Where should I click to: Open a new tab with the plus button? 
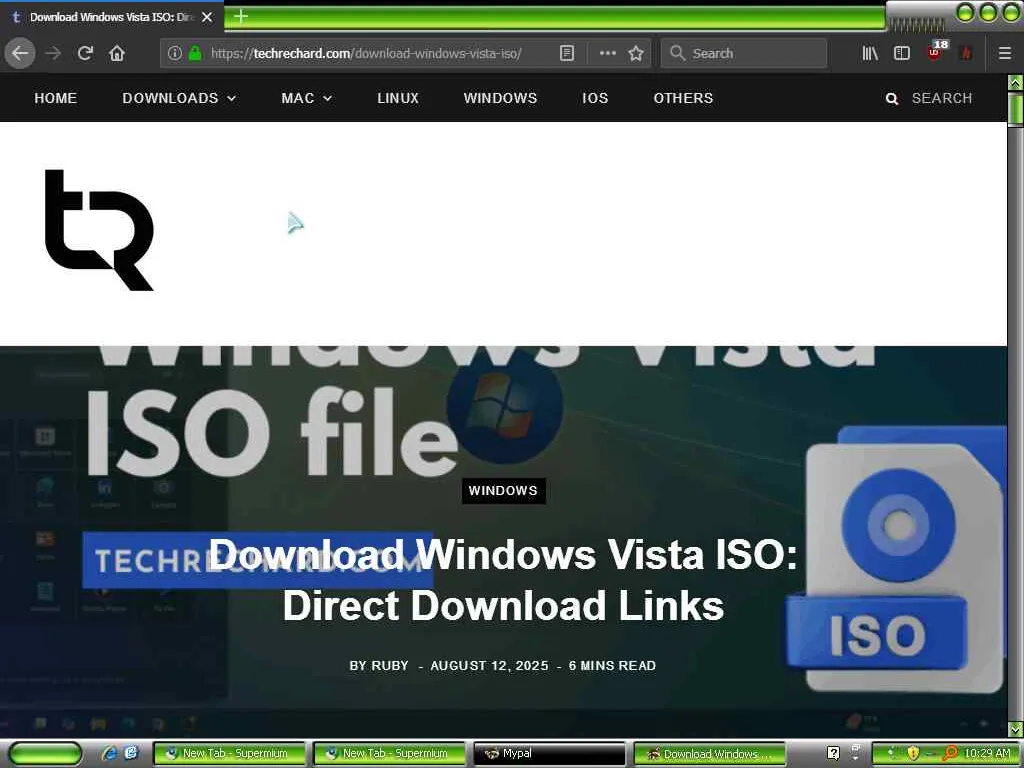241,16
